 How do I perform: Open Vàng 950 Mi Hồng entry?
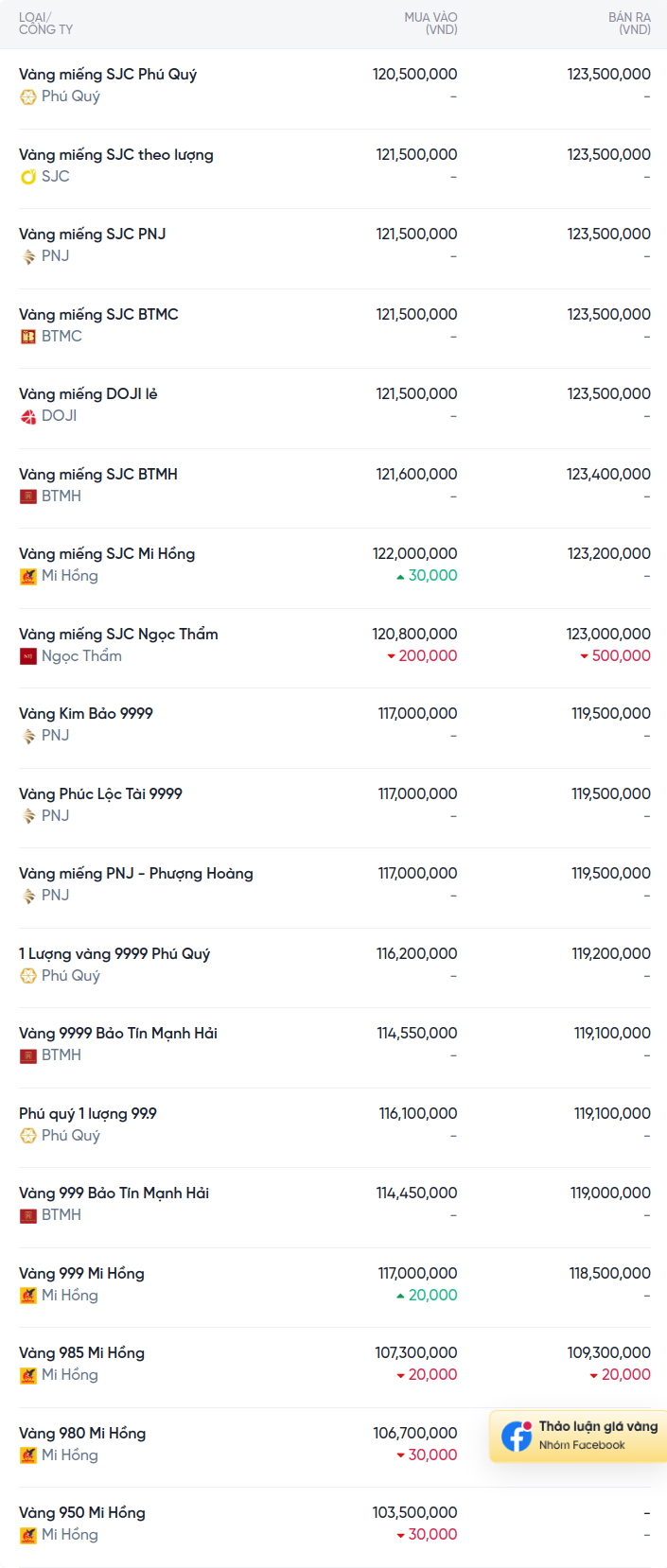pos(82,1513)
